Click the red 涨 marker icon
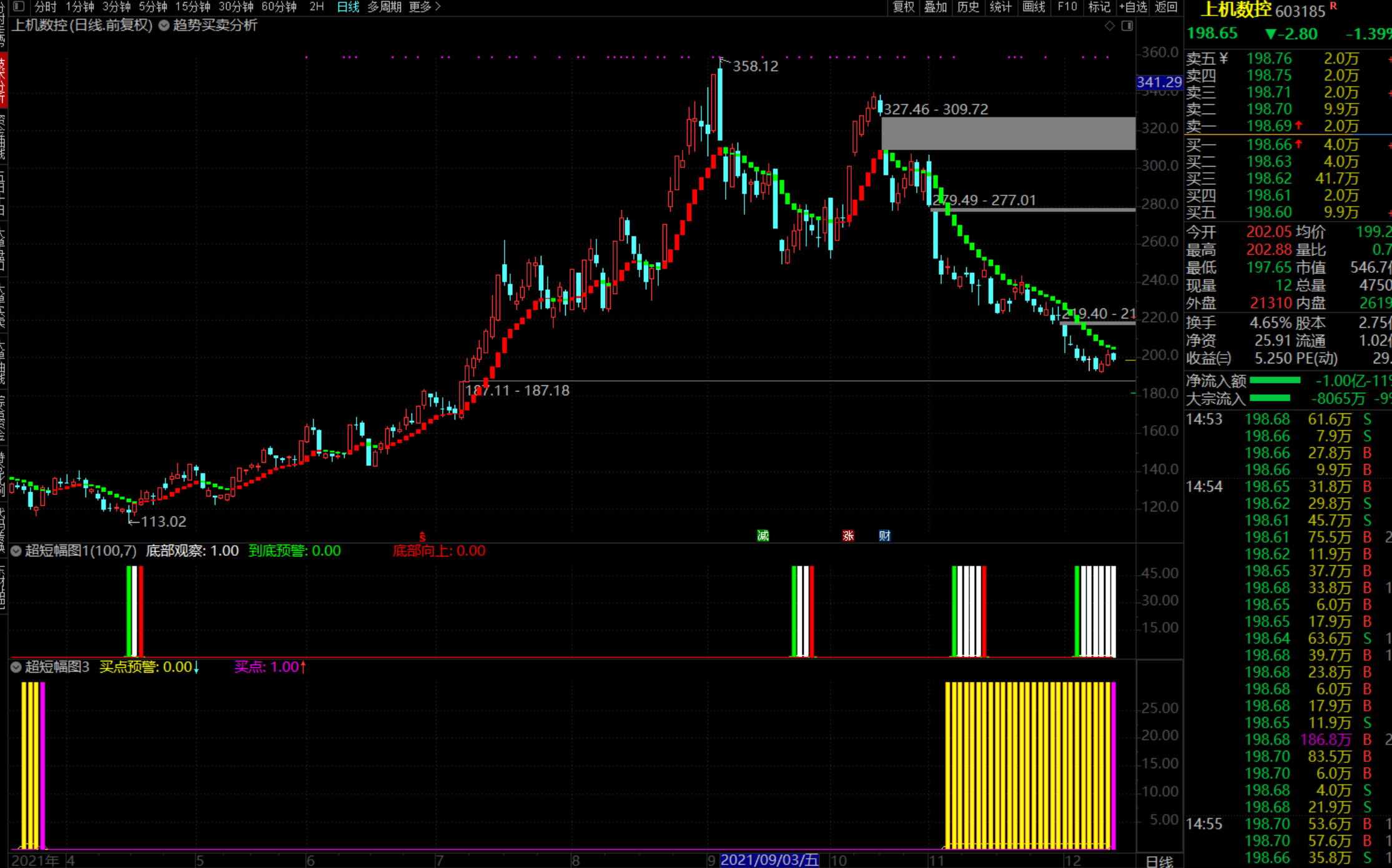Image resolution: width=1392 pixels, height=868 pixels. point(847,536)
